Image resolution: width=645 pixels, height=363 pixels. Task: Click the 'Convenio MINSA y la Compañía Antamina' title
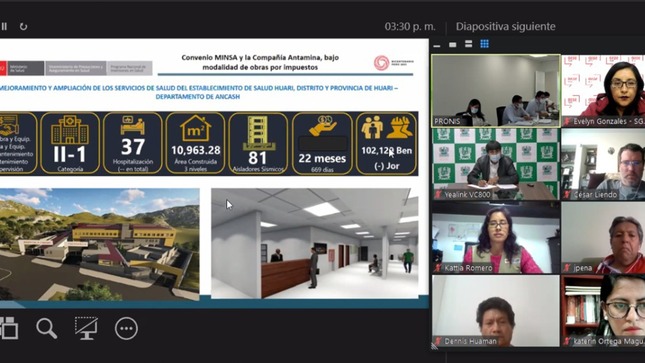pos(260,62)
